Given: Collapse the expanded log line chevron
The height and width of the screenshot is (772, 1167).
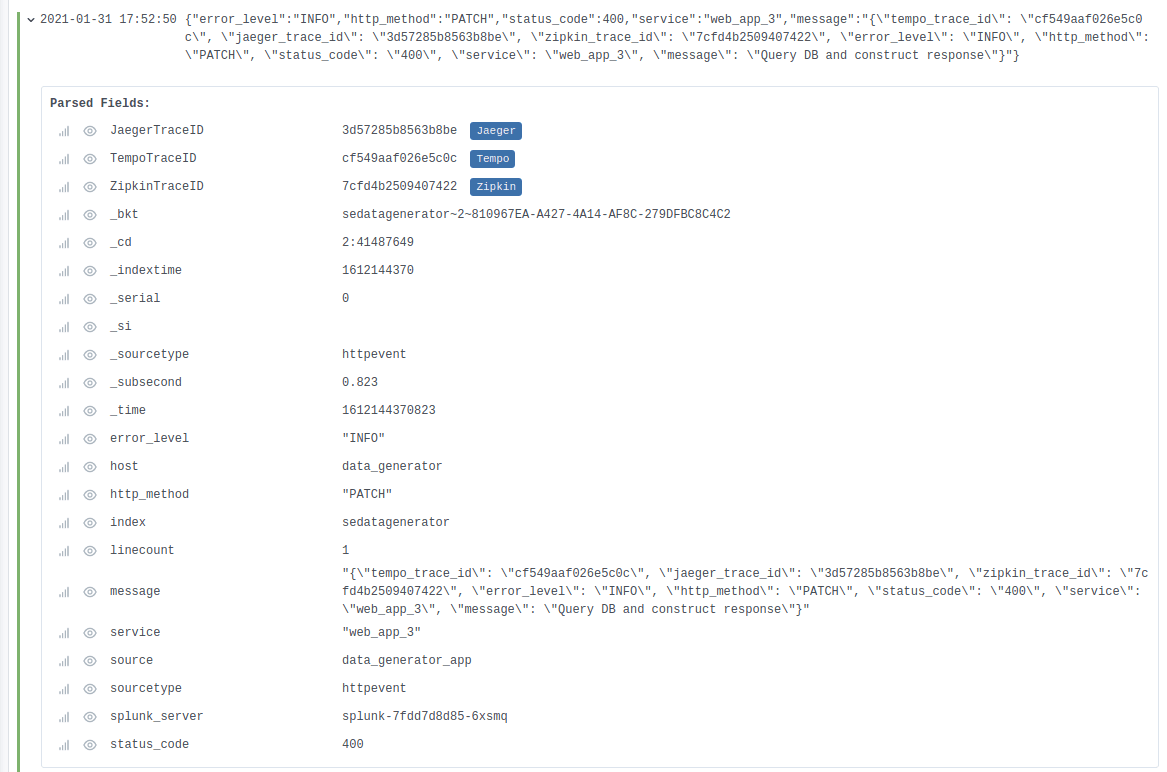Looking at the screenshot, I should (x=31, y=19).
